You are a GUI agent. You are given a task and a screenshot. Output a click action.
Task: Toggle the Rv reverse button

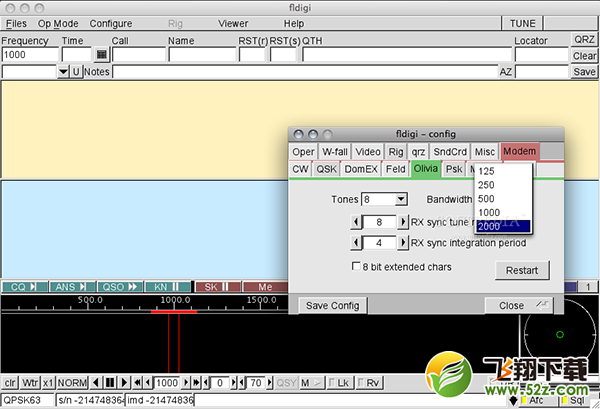coord(368,383)
